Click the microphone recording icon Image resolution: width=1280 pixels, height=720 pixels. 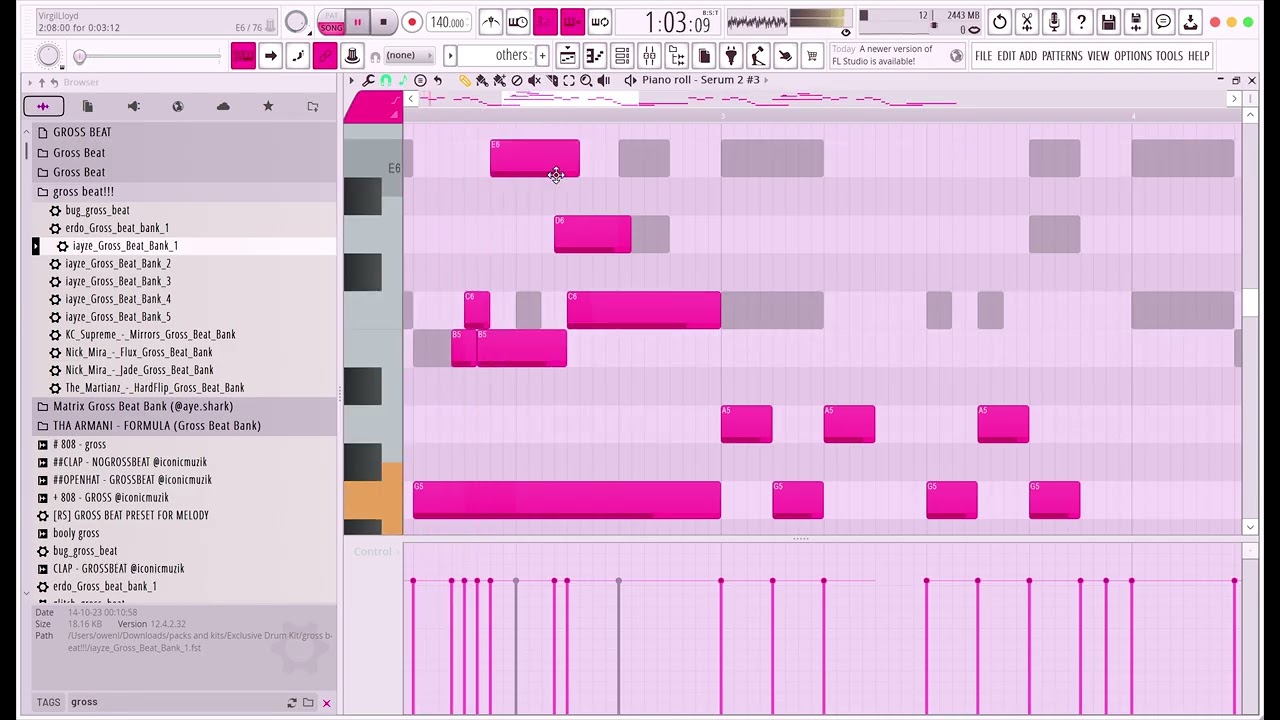(1054, 22)
